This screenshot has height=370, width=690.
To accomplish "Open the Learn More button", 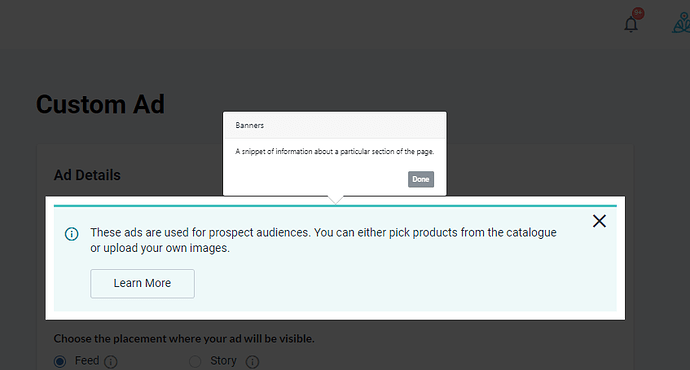I will (x=143, y=283).
